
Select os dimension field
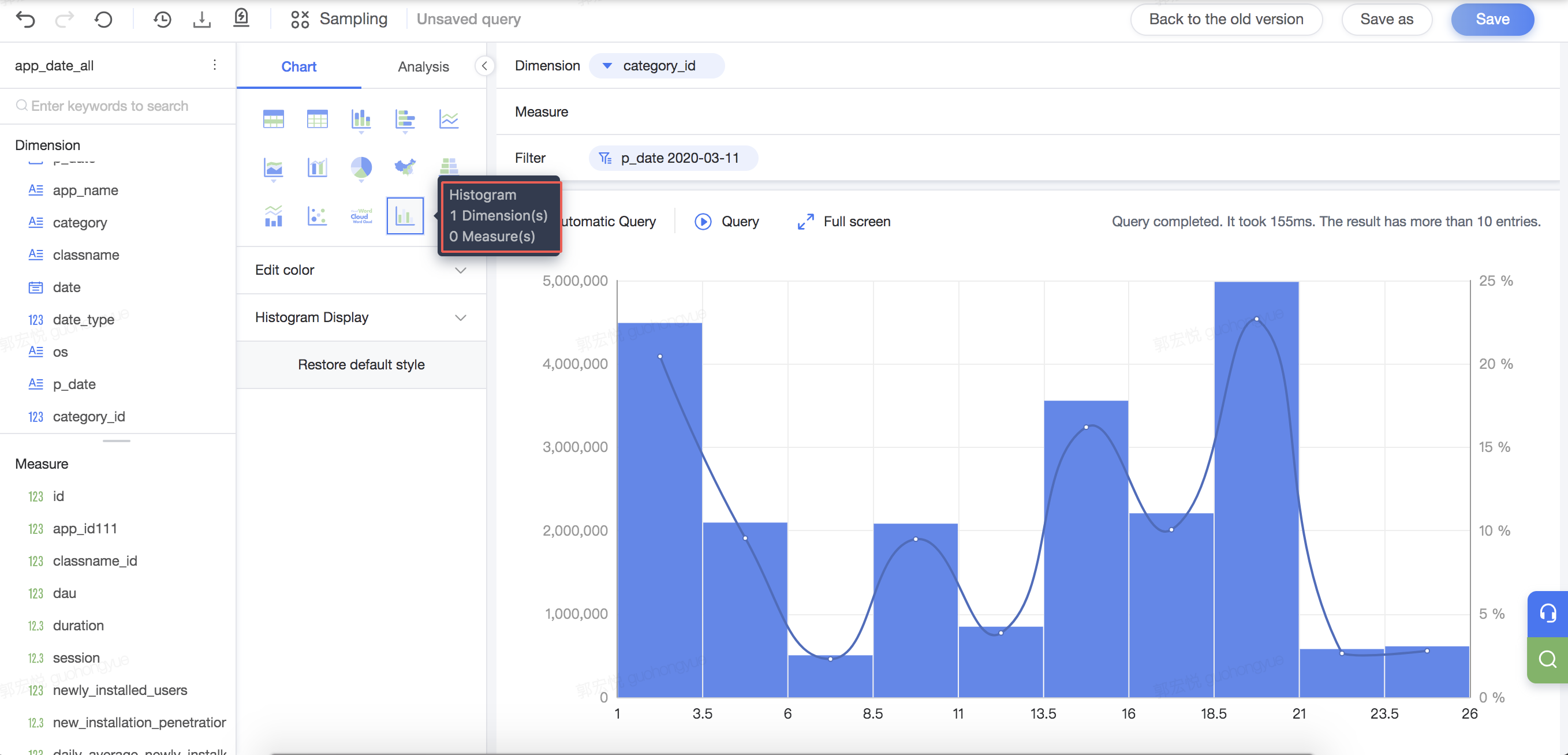click(59, 352)
